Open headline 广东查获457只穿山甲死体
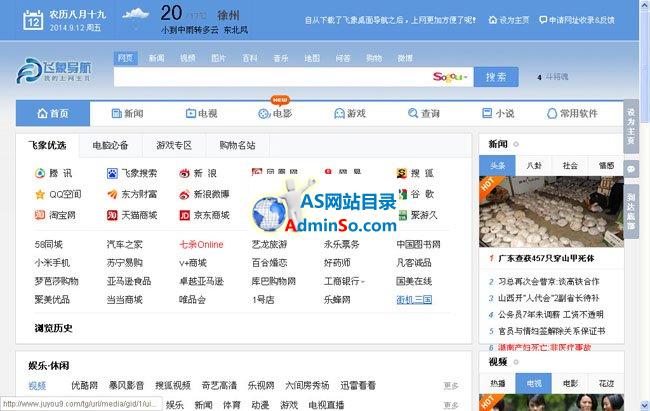This screenshot has height=411, width=650. pos(546,258)
